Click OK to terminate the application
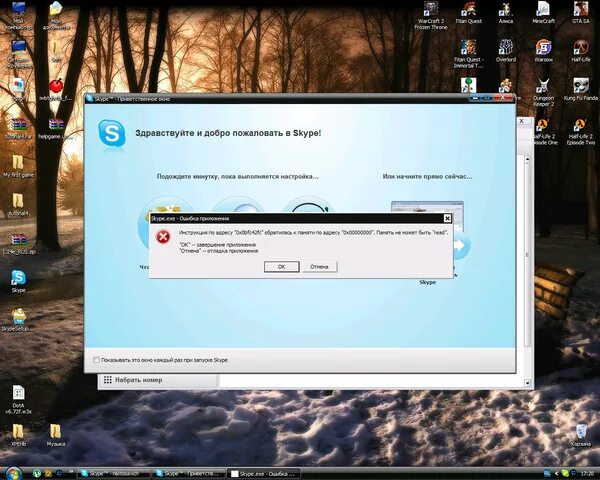This screenshot has width=600, height=480. coord(281,267)
